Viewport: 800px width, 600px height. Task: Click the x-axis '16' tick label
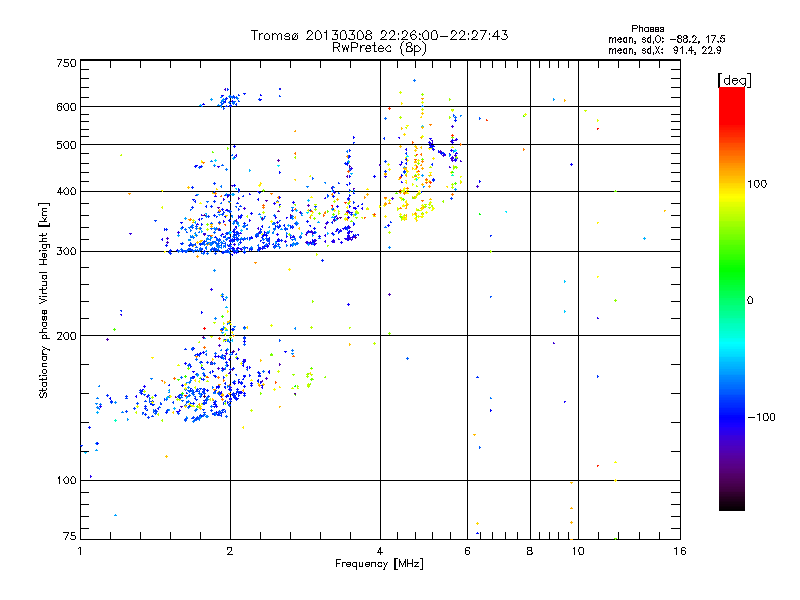[680, 551]
